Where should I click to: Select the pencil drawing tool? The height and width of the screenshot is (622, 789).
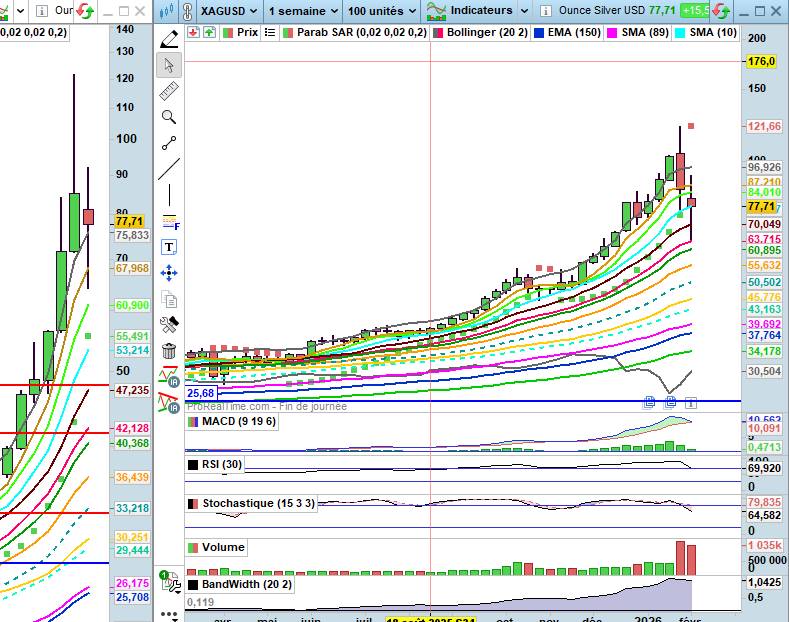(x=169, y=39)
